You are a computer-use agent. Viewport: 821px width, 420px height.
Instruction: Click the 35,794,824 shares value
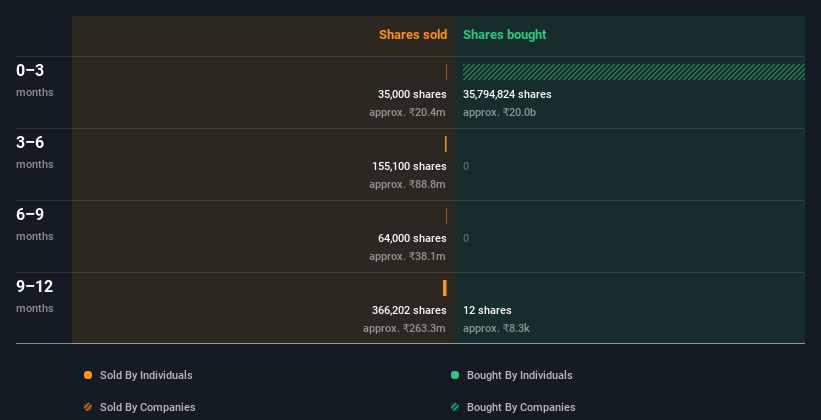507,94
